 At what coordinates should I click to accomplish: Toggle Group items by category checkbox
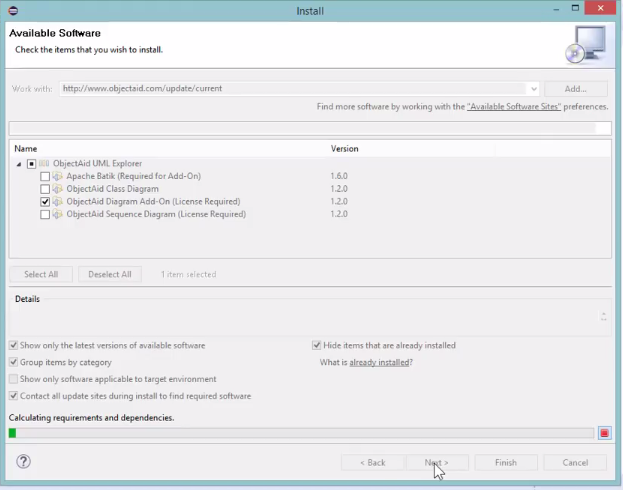coord(14,362)
